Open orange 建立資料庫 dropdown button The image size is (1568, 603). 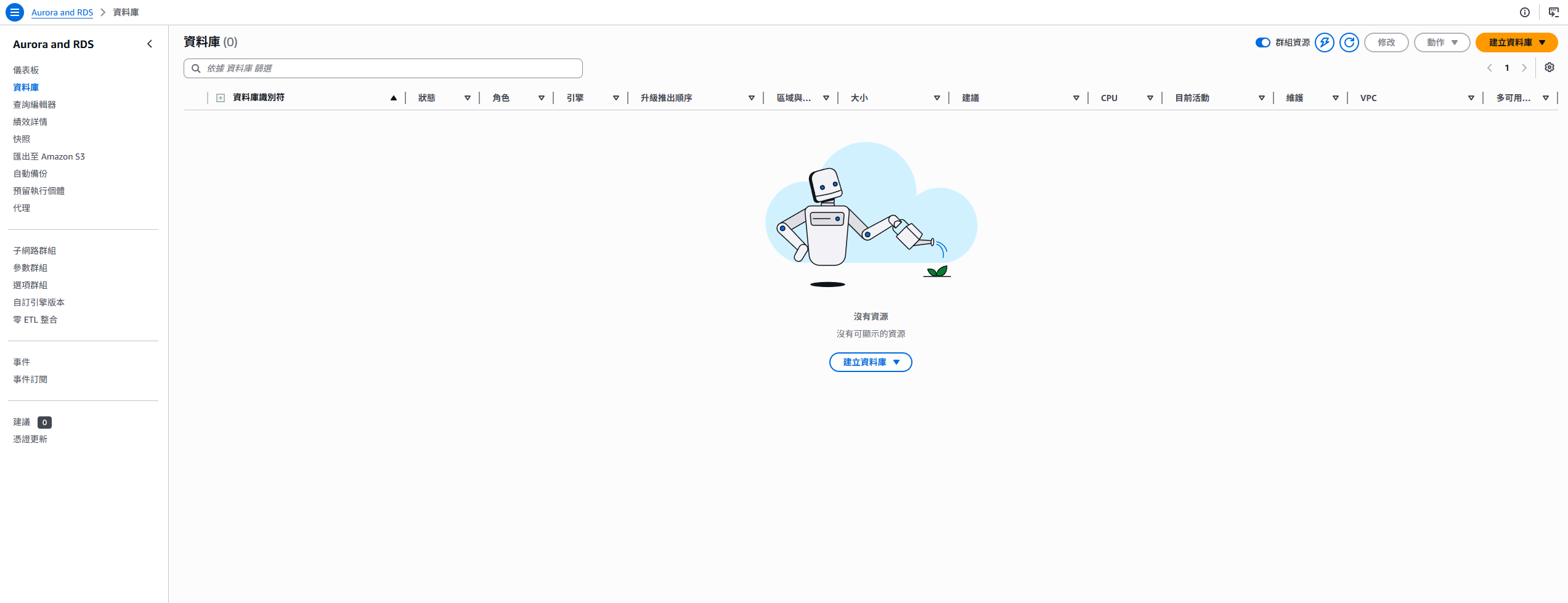pos(1517,42)
